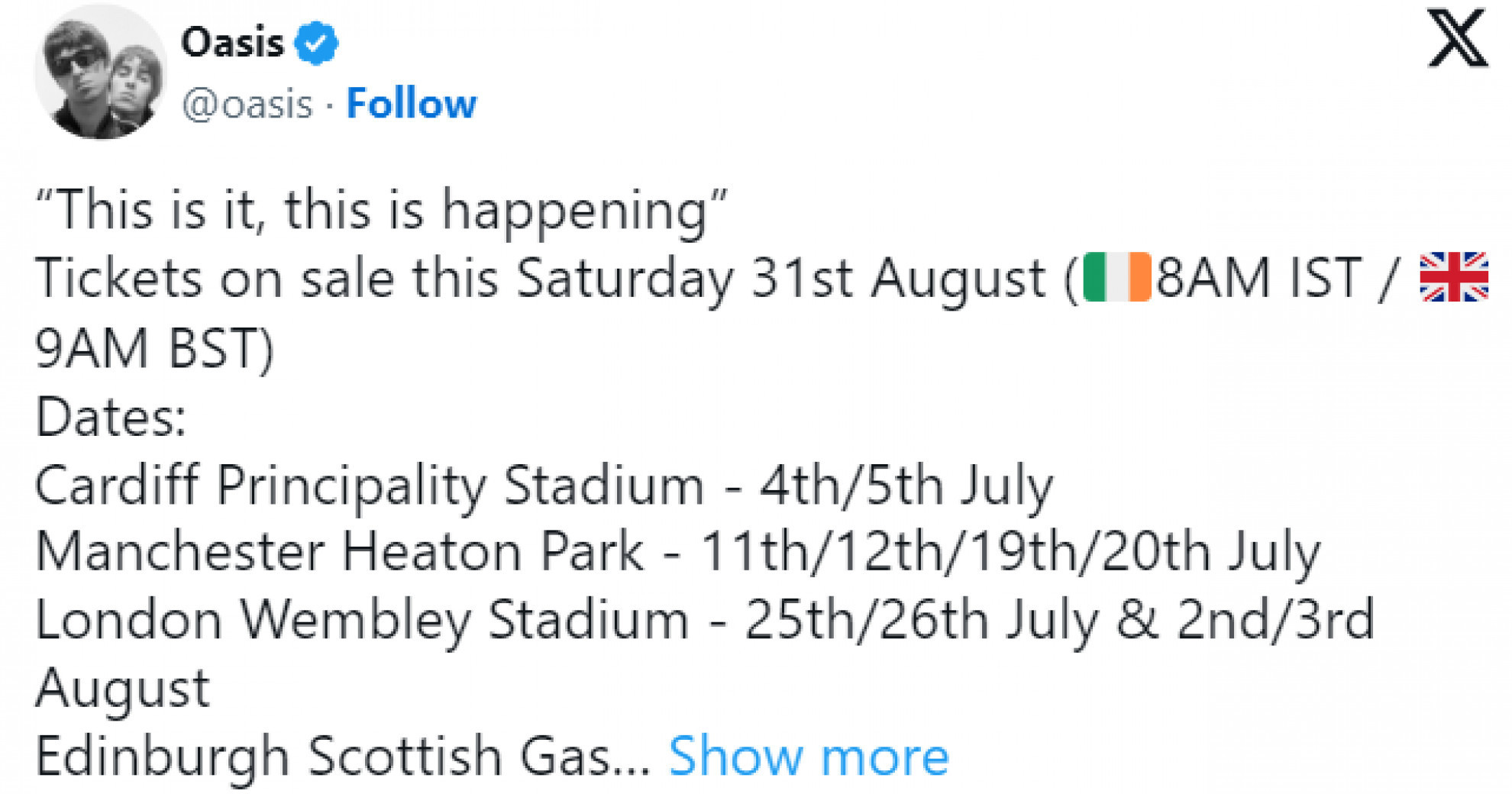Click the standalone "August" word on the wrapped line

click(x=122, y=689)
